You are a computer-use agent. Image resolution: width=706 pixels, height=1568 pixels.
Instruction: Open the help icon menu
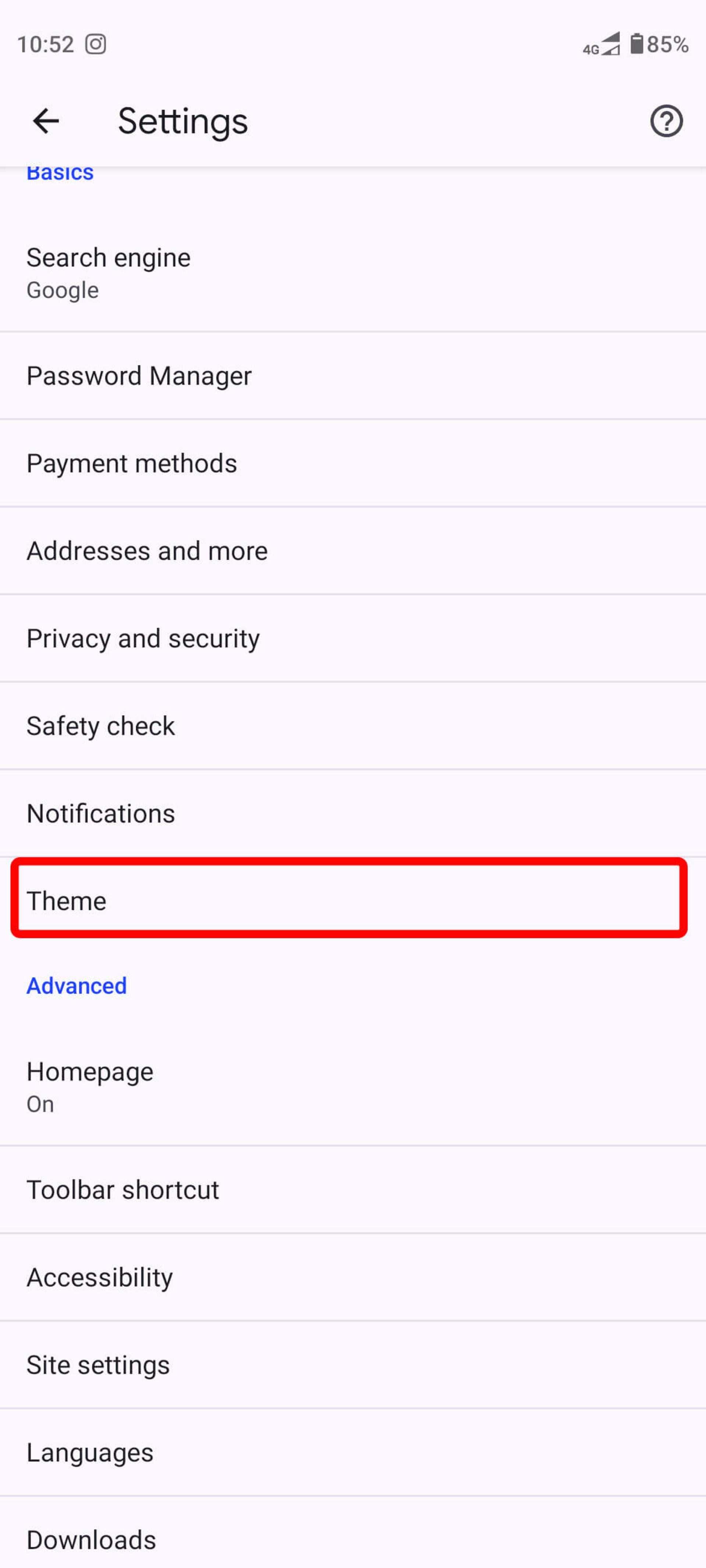665,120
